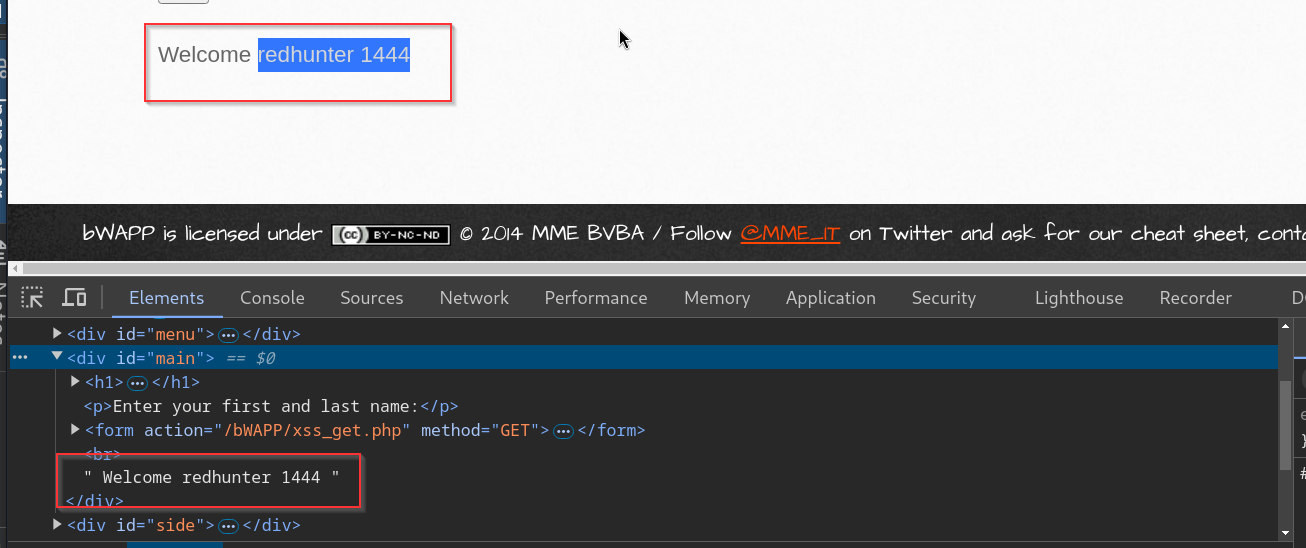Expand the form xss_get.php node
Image resolution: width=1306 pixels, height=548 pixels.
[75, 430]
